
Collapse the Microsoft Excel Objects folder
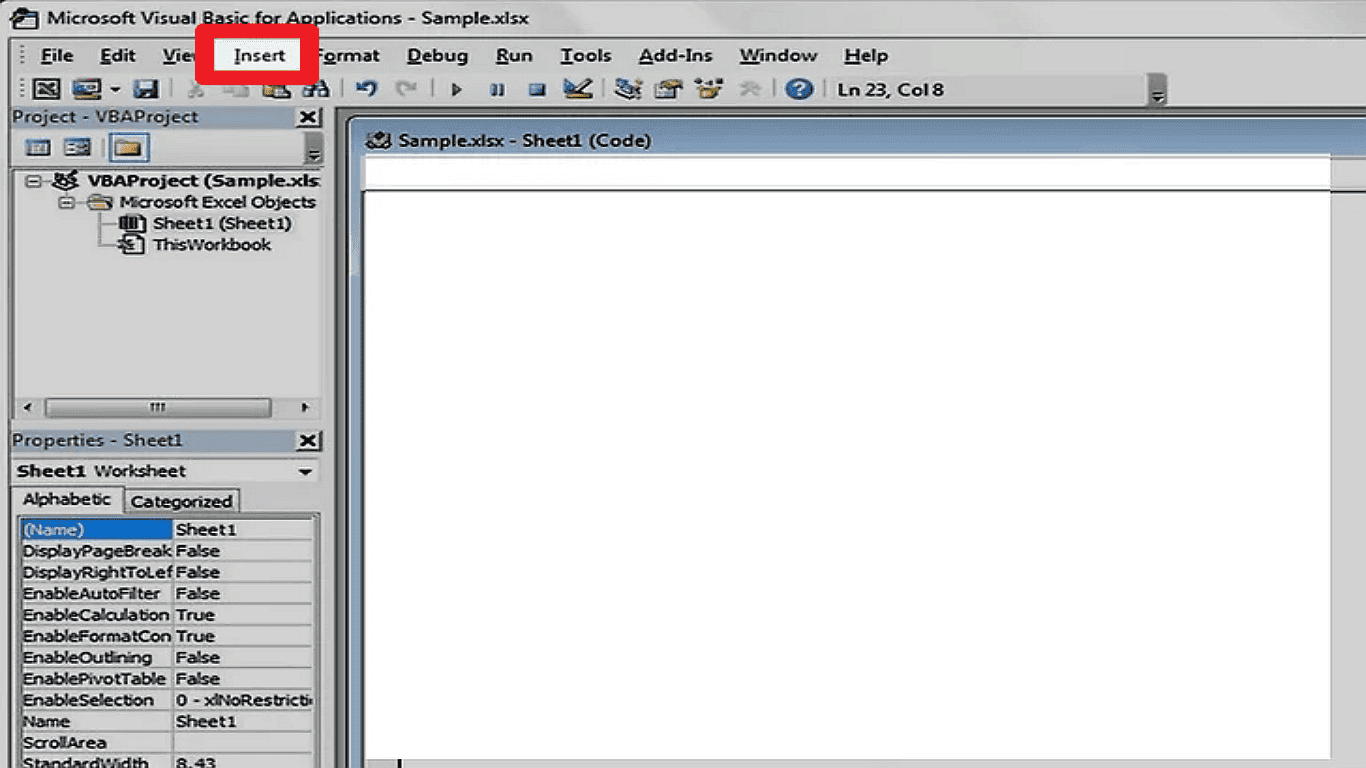(x=66, y=202)
